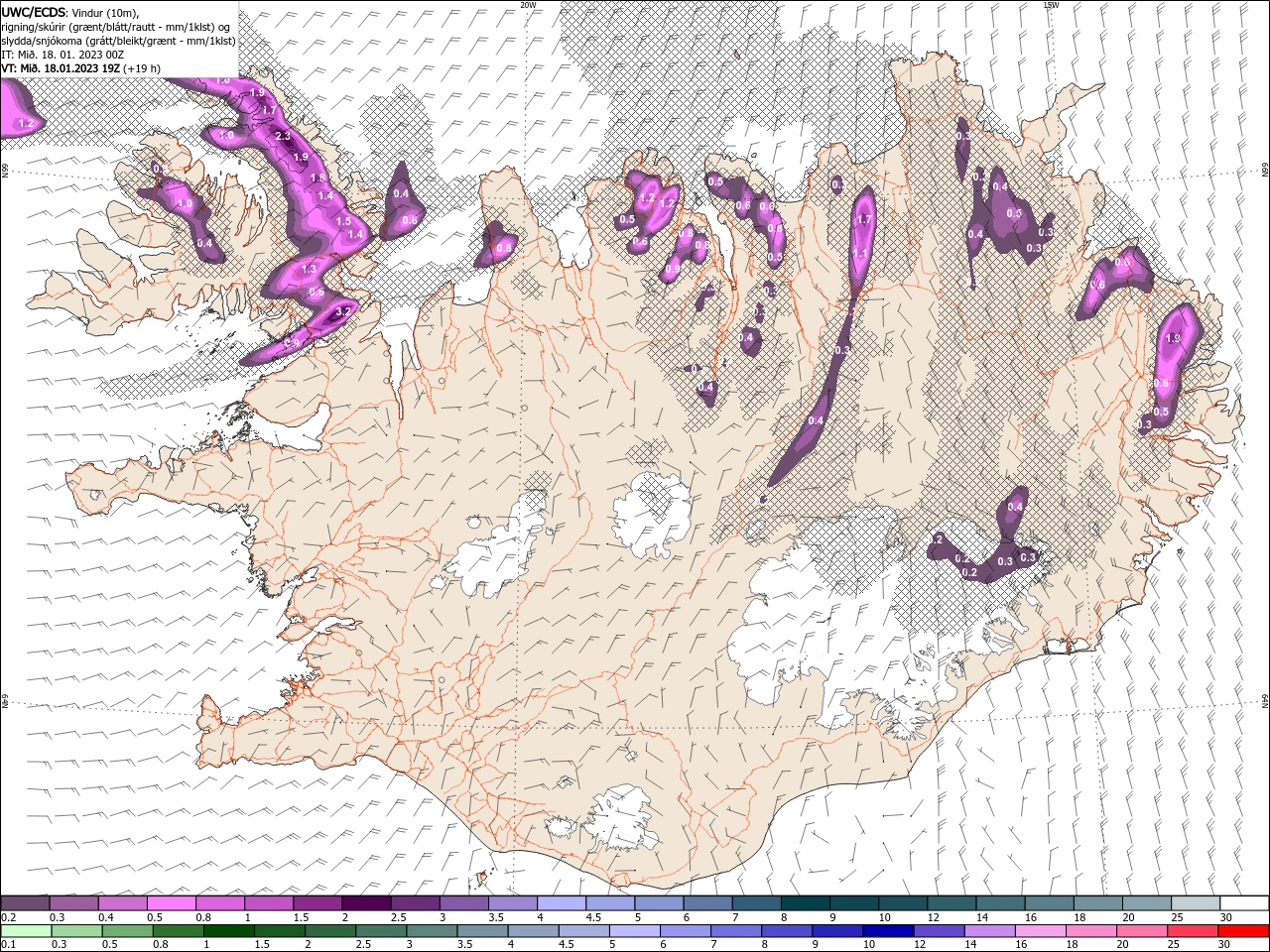
Task: Click the 20W longitude label
Action: point(528,5)
